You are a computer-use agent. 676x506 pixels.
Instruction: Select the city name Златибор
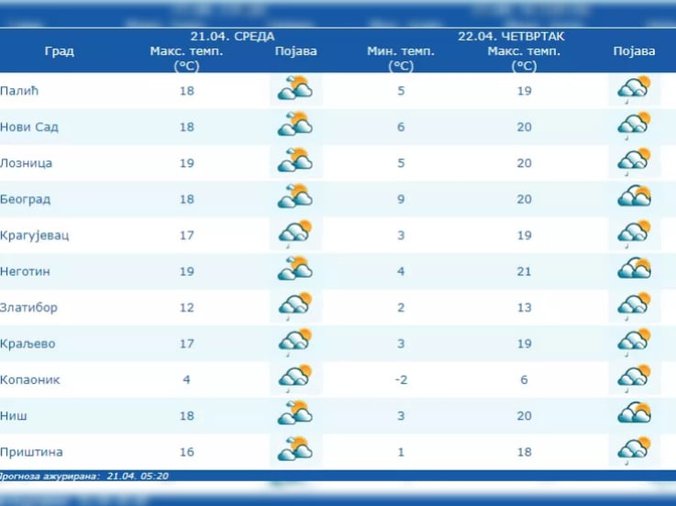point(28,308)
